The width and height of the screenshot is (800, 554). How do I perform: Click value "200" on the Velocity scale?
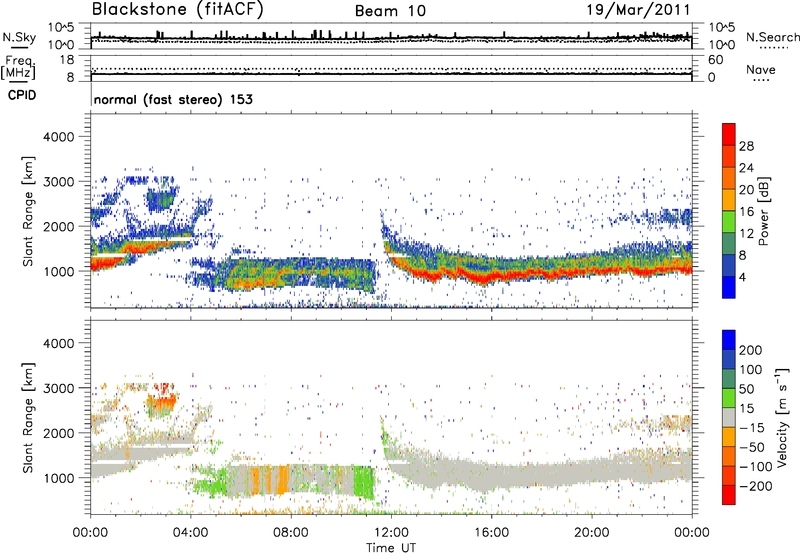coord(751,350)
